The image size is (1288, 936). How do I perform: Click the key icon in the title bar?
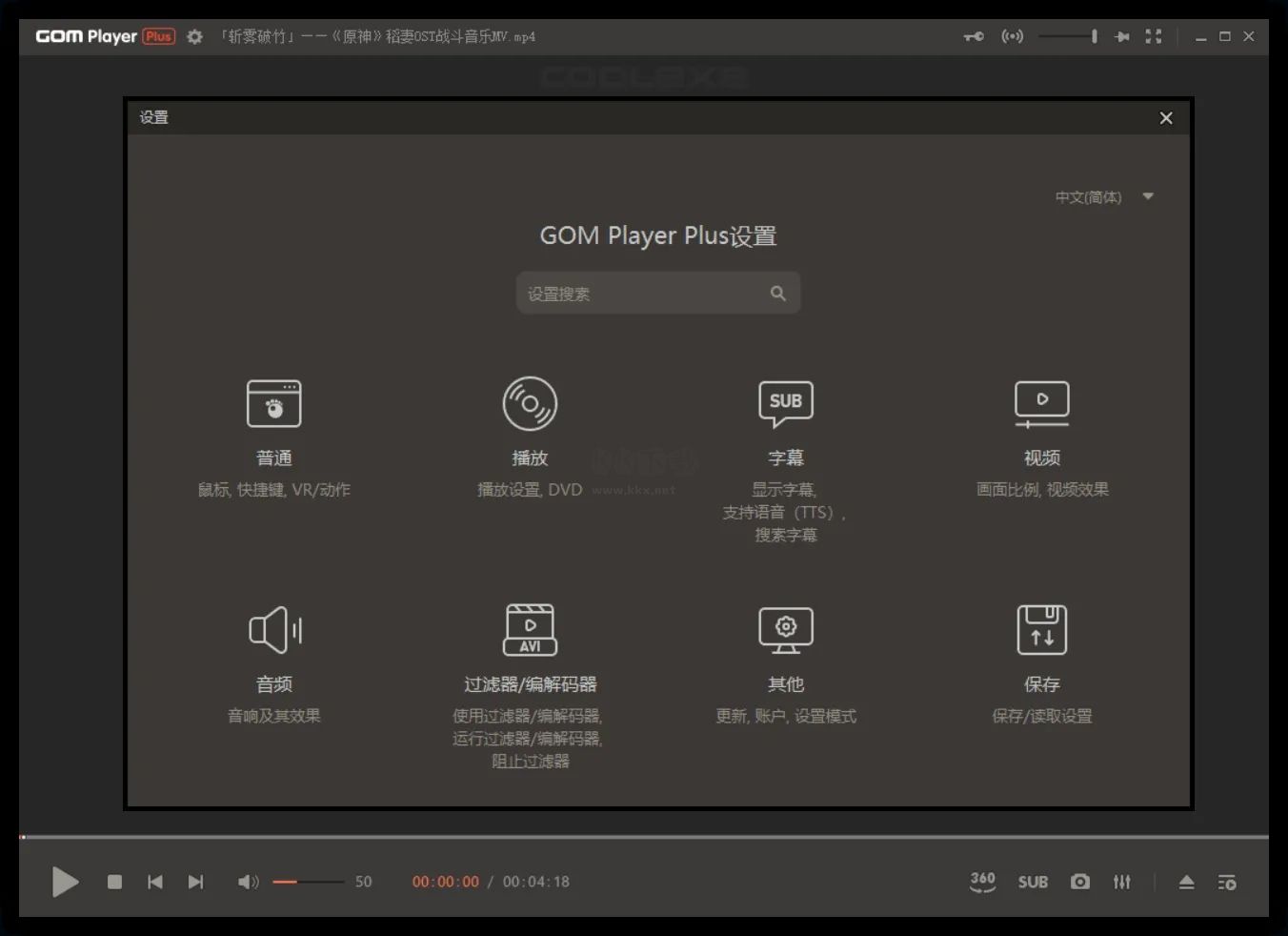(x=974, y=36)
